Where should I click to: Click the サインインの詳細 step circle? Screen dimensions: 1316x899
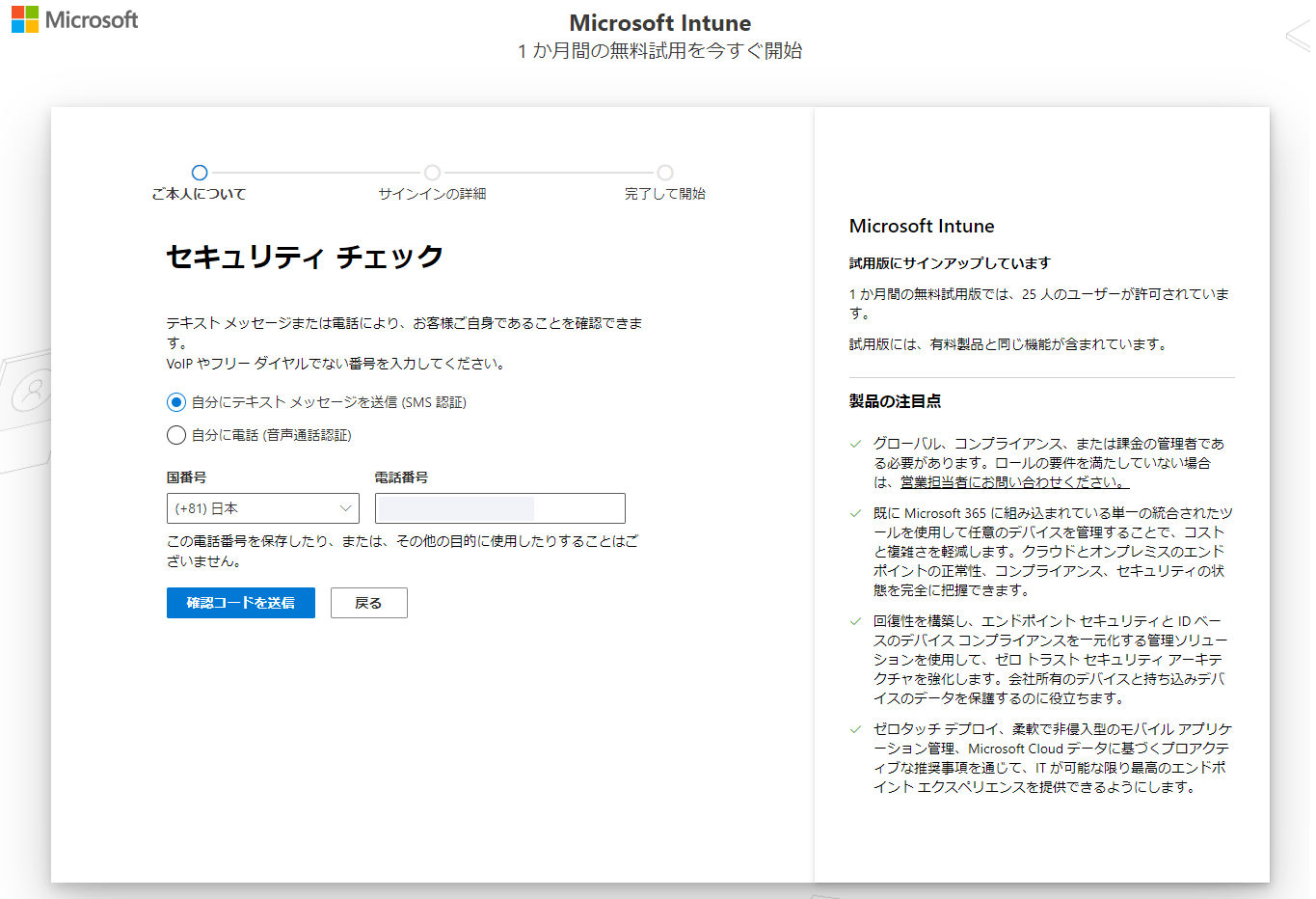pos(432,173)
